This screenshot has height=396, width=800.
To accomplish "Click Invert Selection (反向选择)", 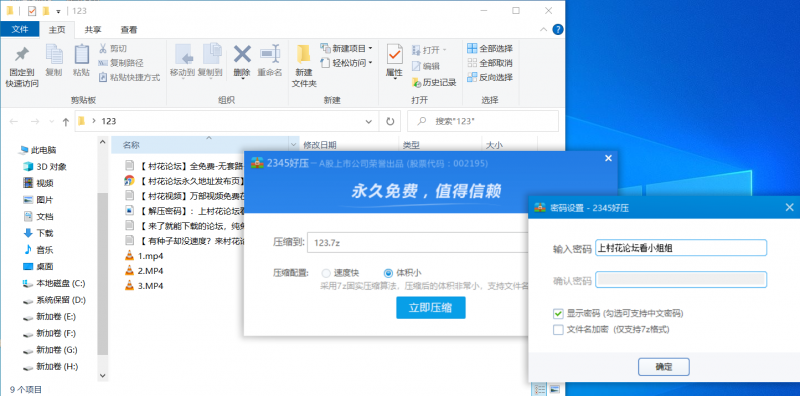I will click(x=490, y=77).
